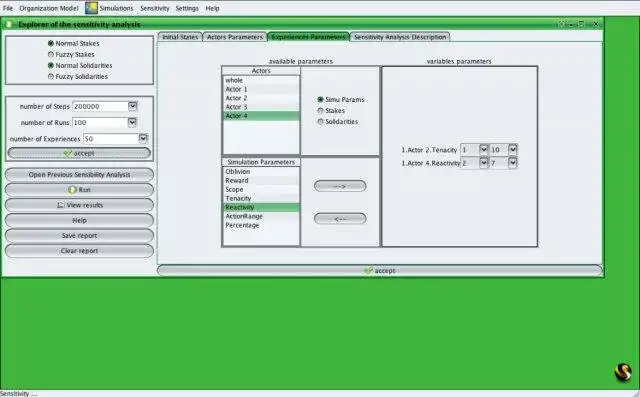This screenshot has width=640, height=397.
Task: Select 'Actor 2' in the Actors list
Action: (261, 98)
